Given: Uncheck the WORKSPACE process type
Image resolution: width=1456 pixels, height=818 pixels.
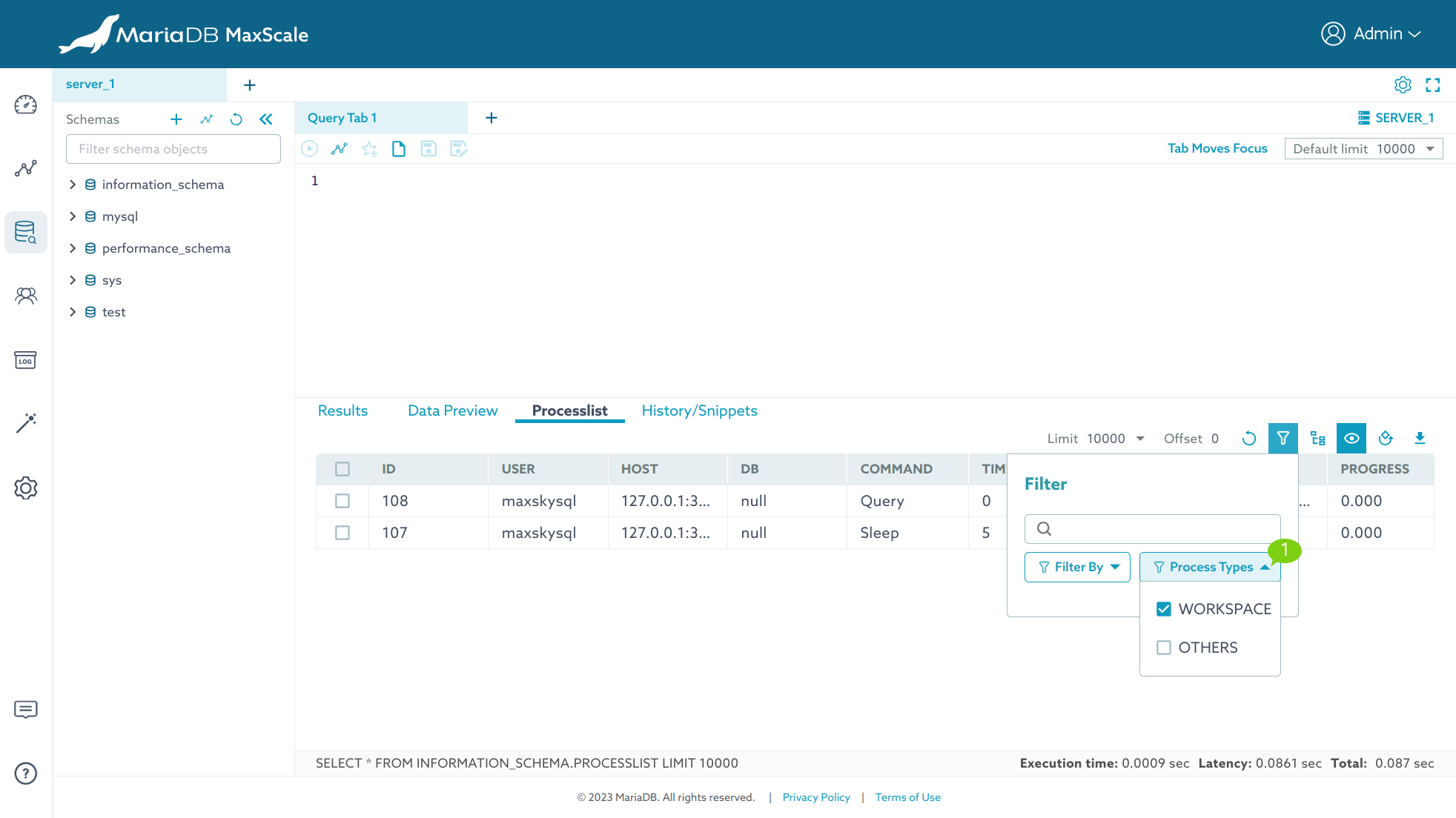Looking at the screenshot, I should (x=1164, y=609).
